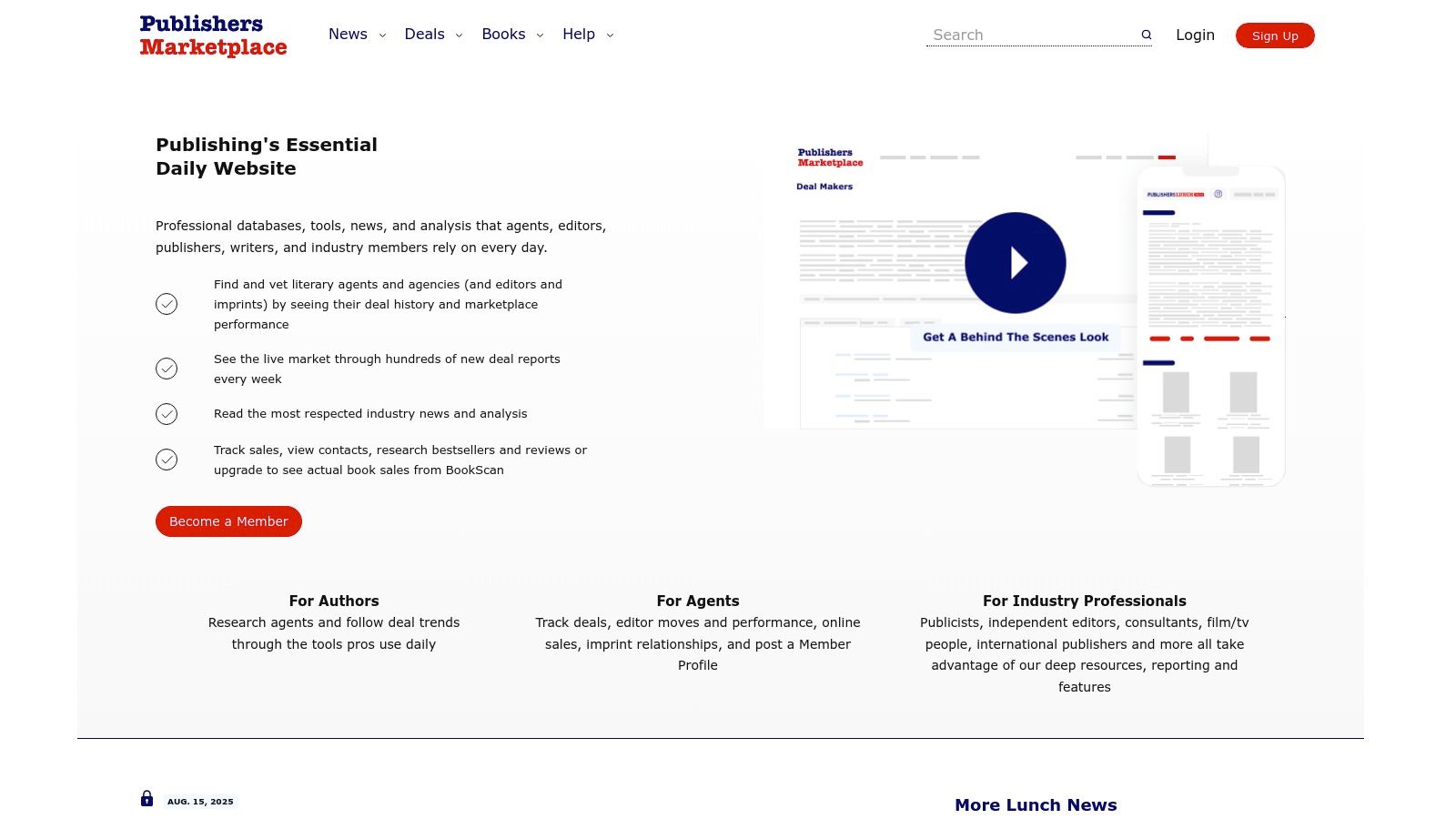Open the Help menu
1456x819 pixels.
point(579,35)
